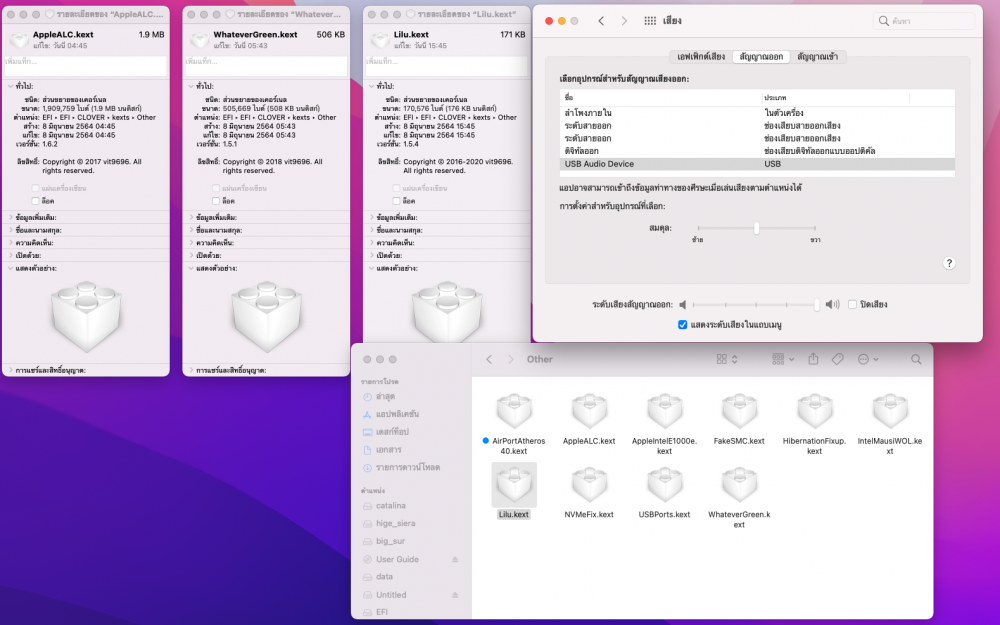Click low volume speaker icon
The image size is (1000, 625).
point(682,305)
